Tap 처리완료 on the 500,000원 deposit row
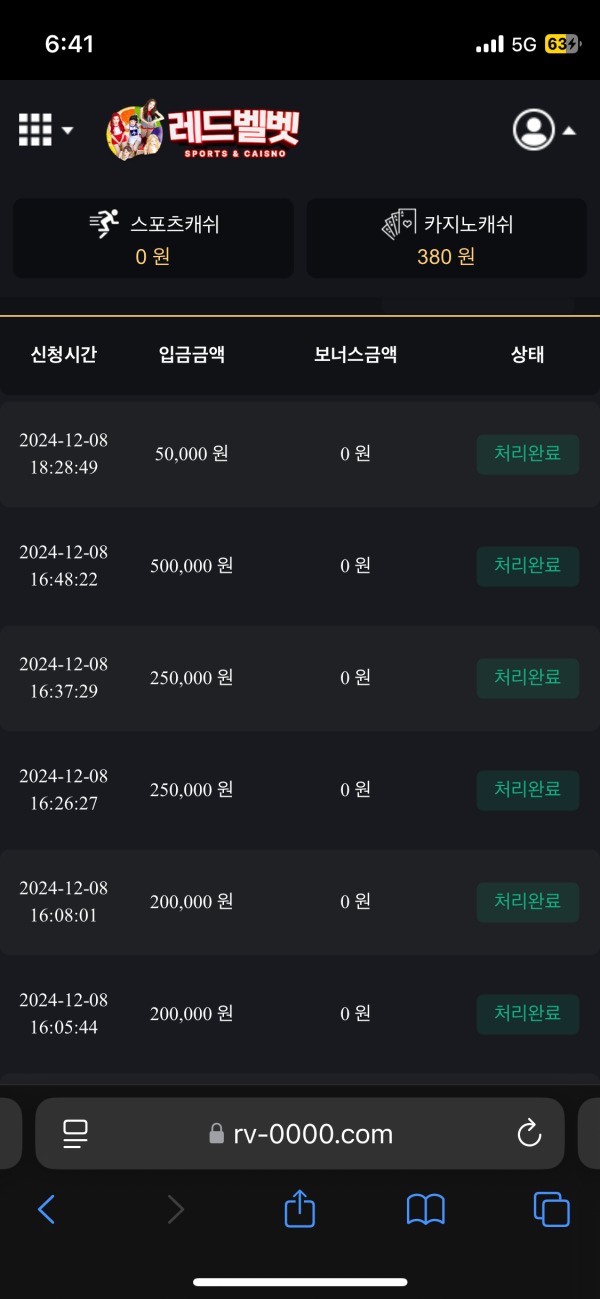This screenshot has width=600, height=1299. (527, 566)
